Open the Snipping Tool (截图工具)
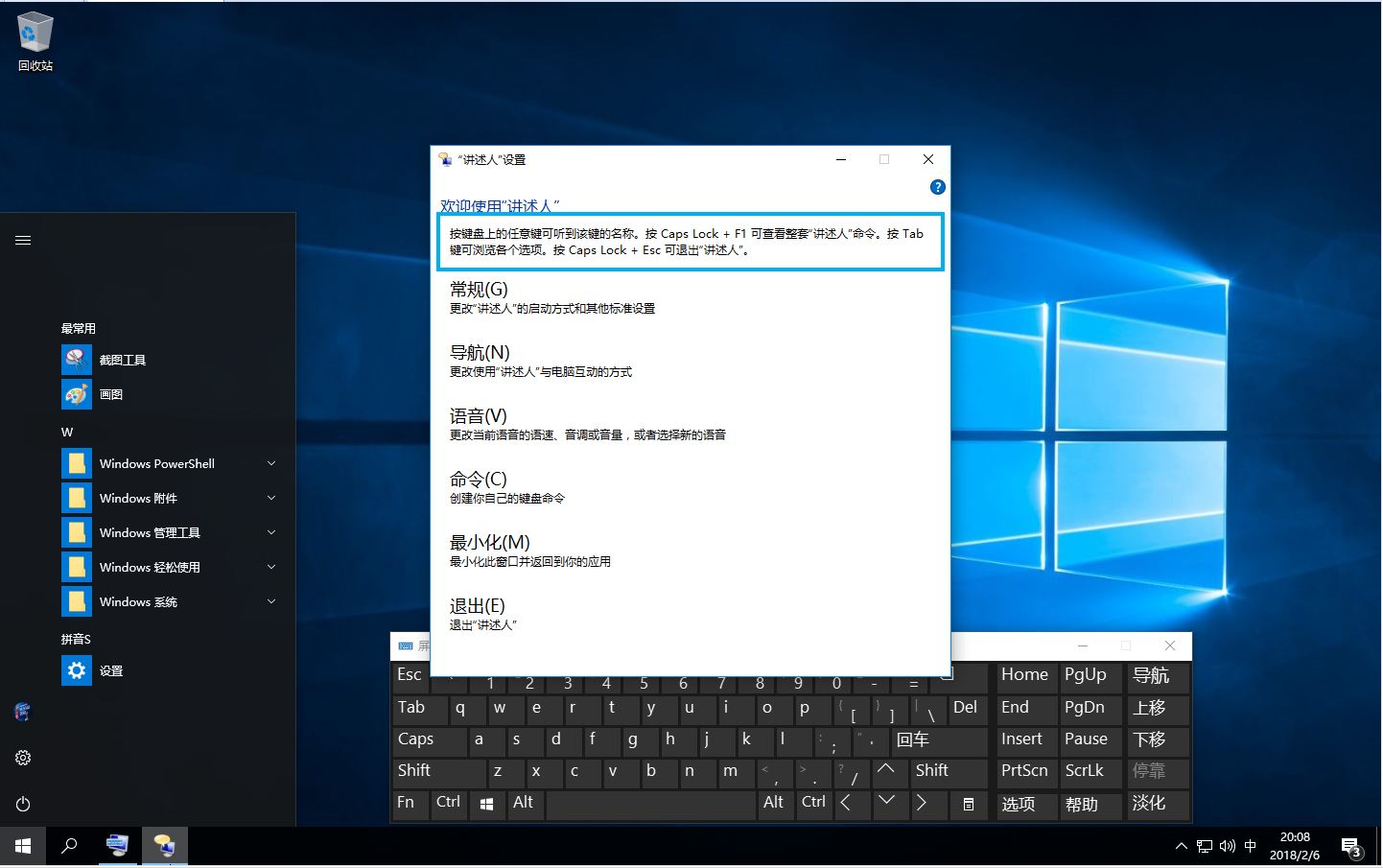Image resolution: width=1383 pixels, height=868 pixels. [122, 360]
